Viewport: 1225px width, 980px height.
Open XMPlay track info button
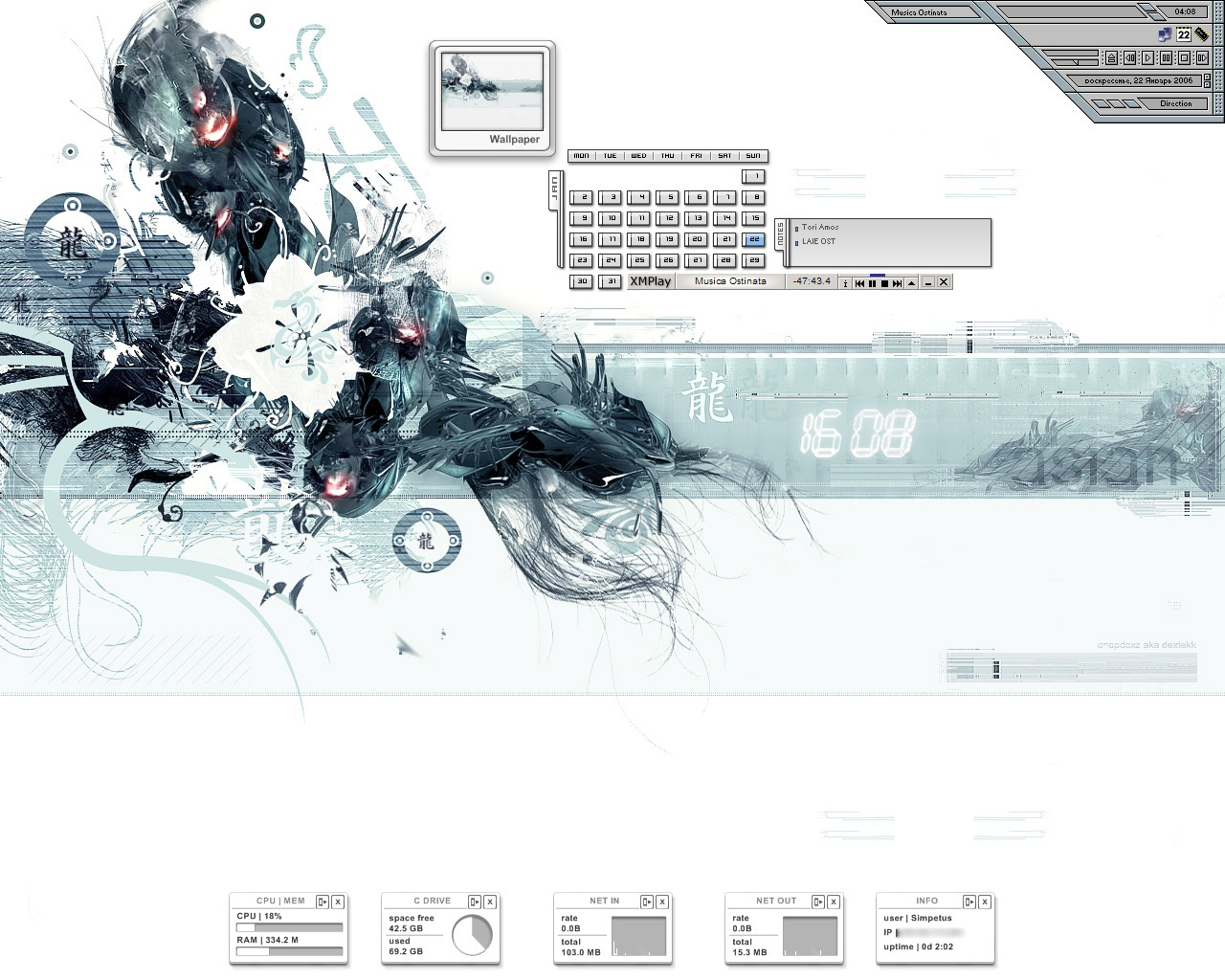[x=845, y=283]
